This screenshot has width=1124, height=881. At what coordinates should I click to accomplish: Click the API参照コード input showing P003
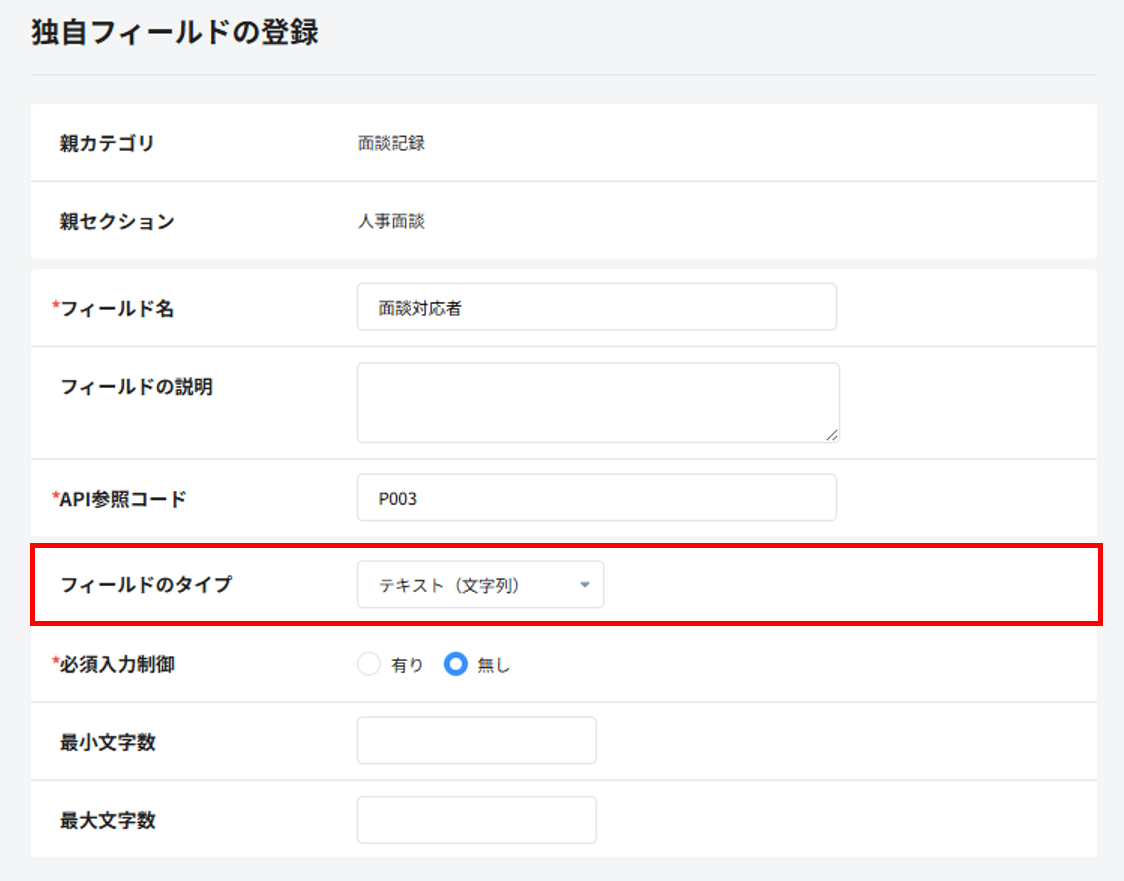pyautogui.click(x=596, y=498)
